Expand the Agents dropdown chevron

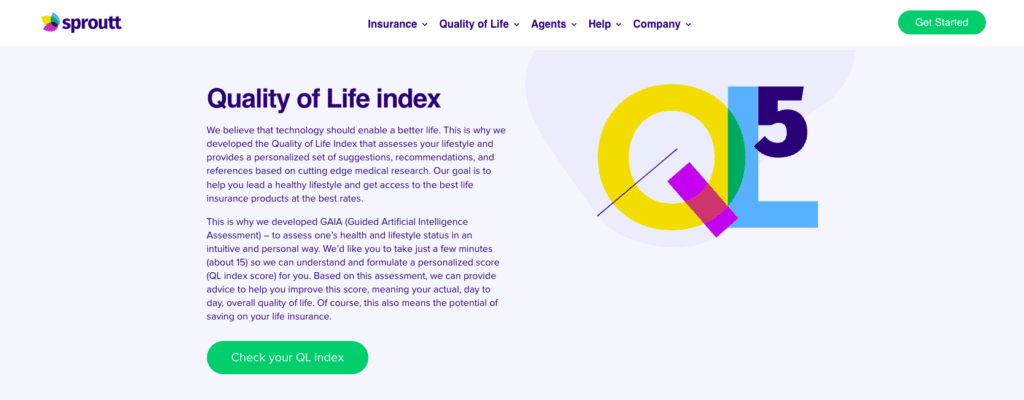tap(574, 24)
